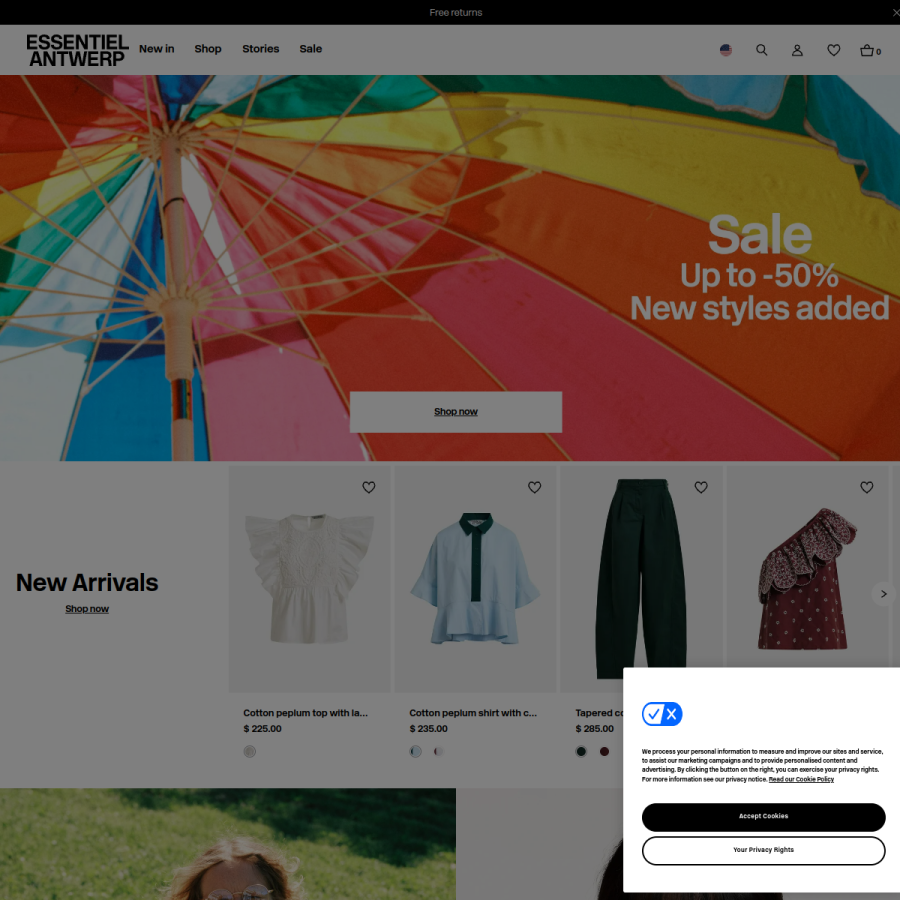This screenshot has width=900, height=900.
Task: Open the New in menu
Action: pos(156,49)
